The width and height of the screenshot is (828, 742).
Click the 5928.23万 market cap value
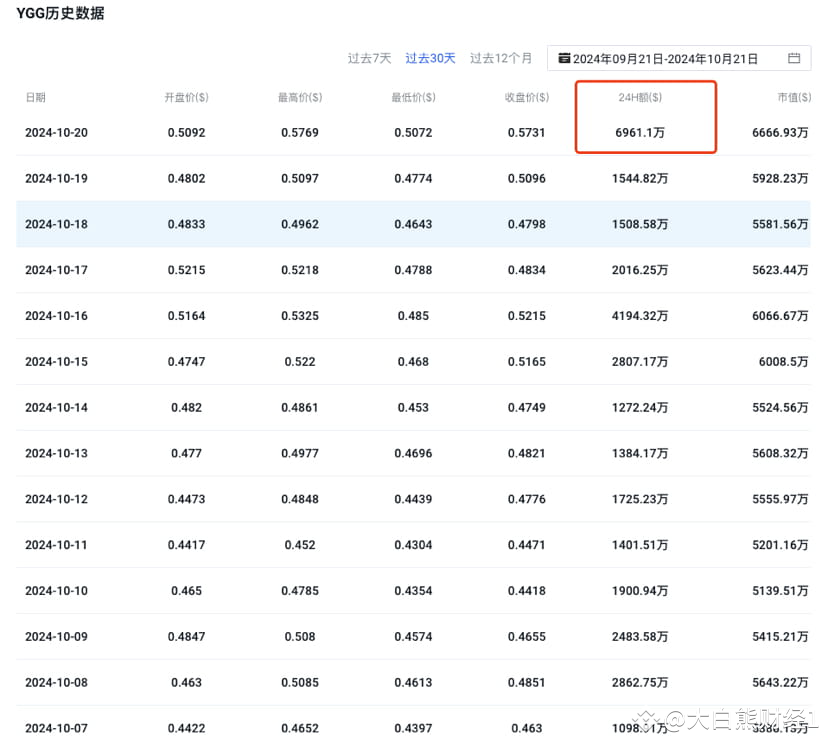coord(780,179)
